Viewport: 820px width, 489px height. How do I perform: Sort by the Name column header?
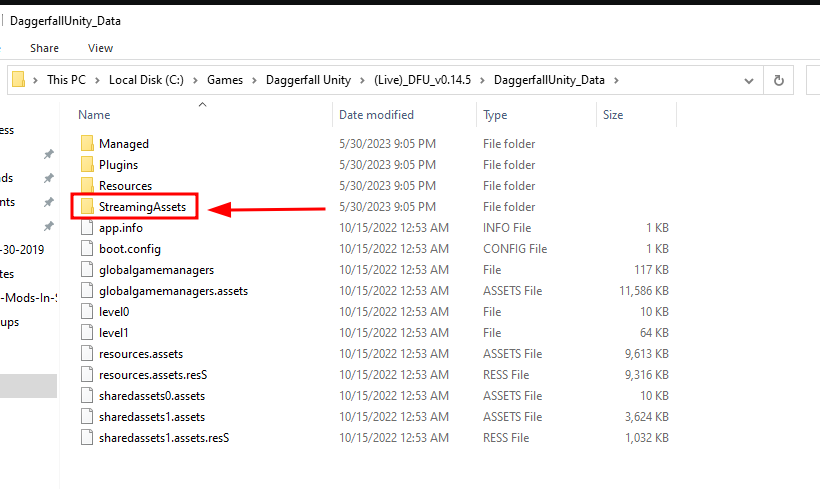click(x=94, y=115)
